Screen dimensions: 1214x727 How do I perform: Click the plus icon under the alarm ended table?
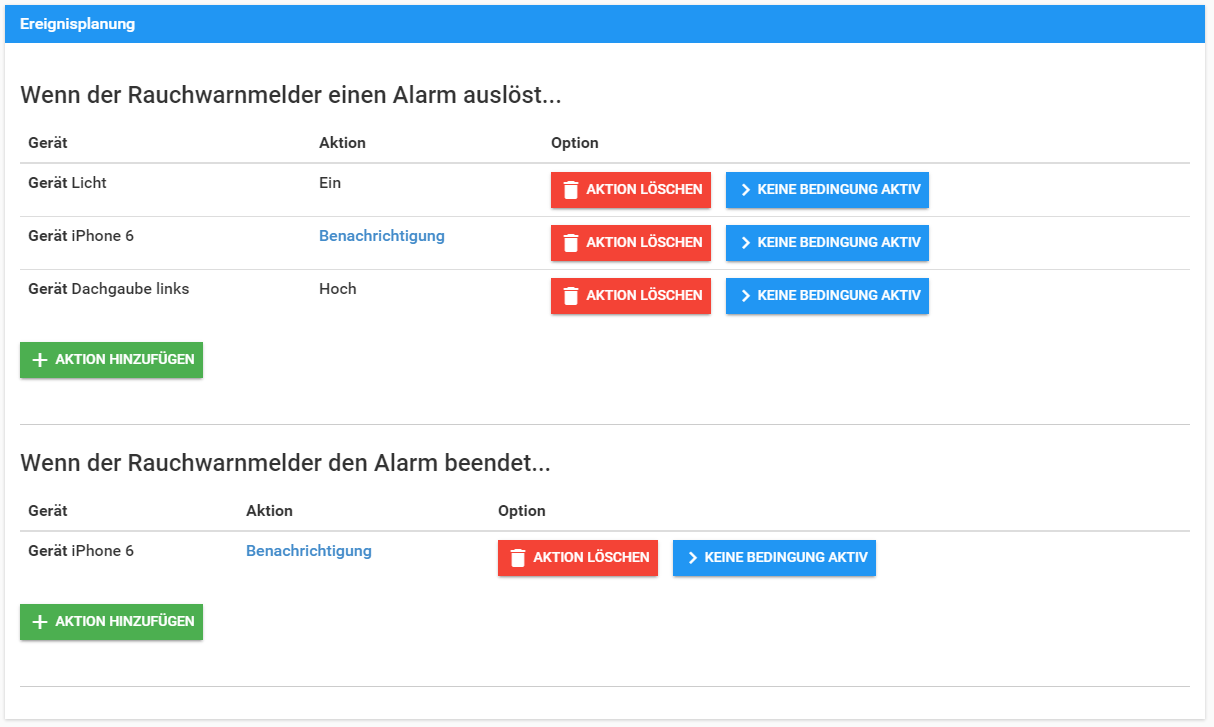pos(40,622)
